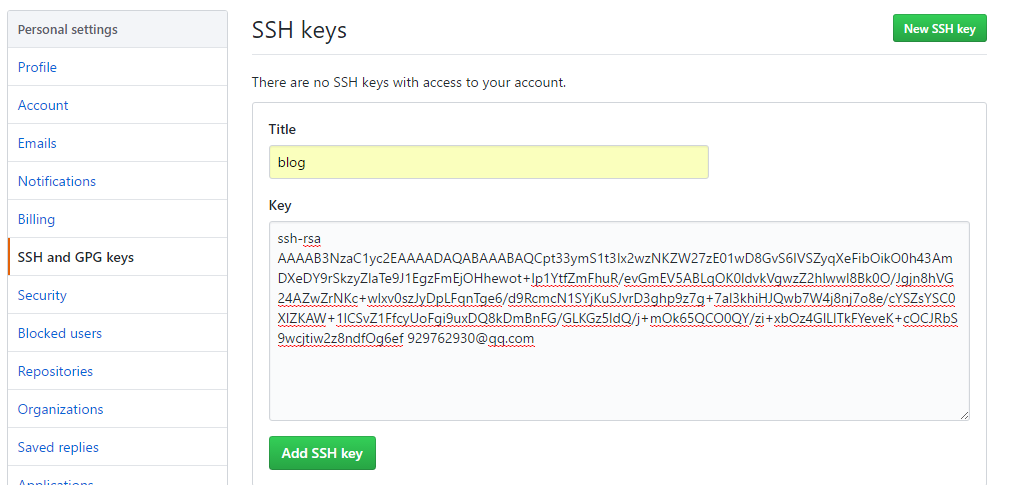1021x485 pixels.
Task: Select SSH and GPG keys menu item
Action: [x=76, y=257]
